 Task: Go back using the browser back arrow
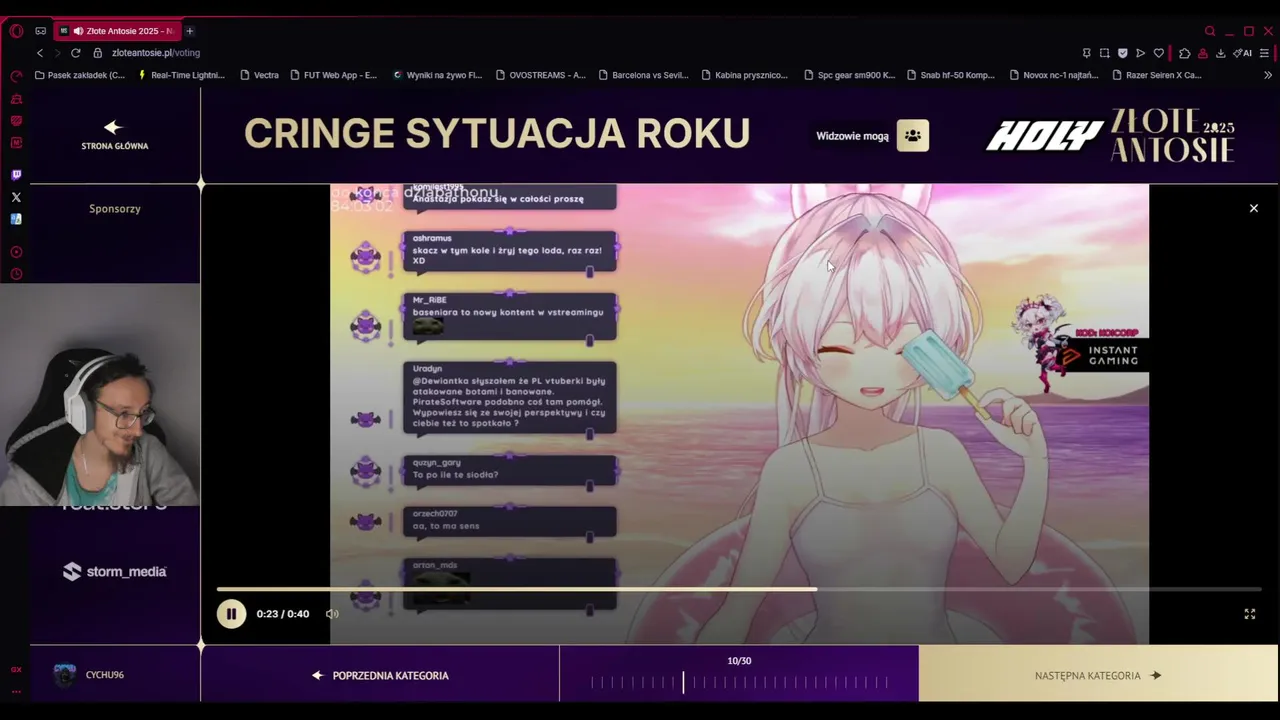[40, 53]
